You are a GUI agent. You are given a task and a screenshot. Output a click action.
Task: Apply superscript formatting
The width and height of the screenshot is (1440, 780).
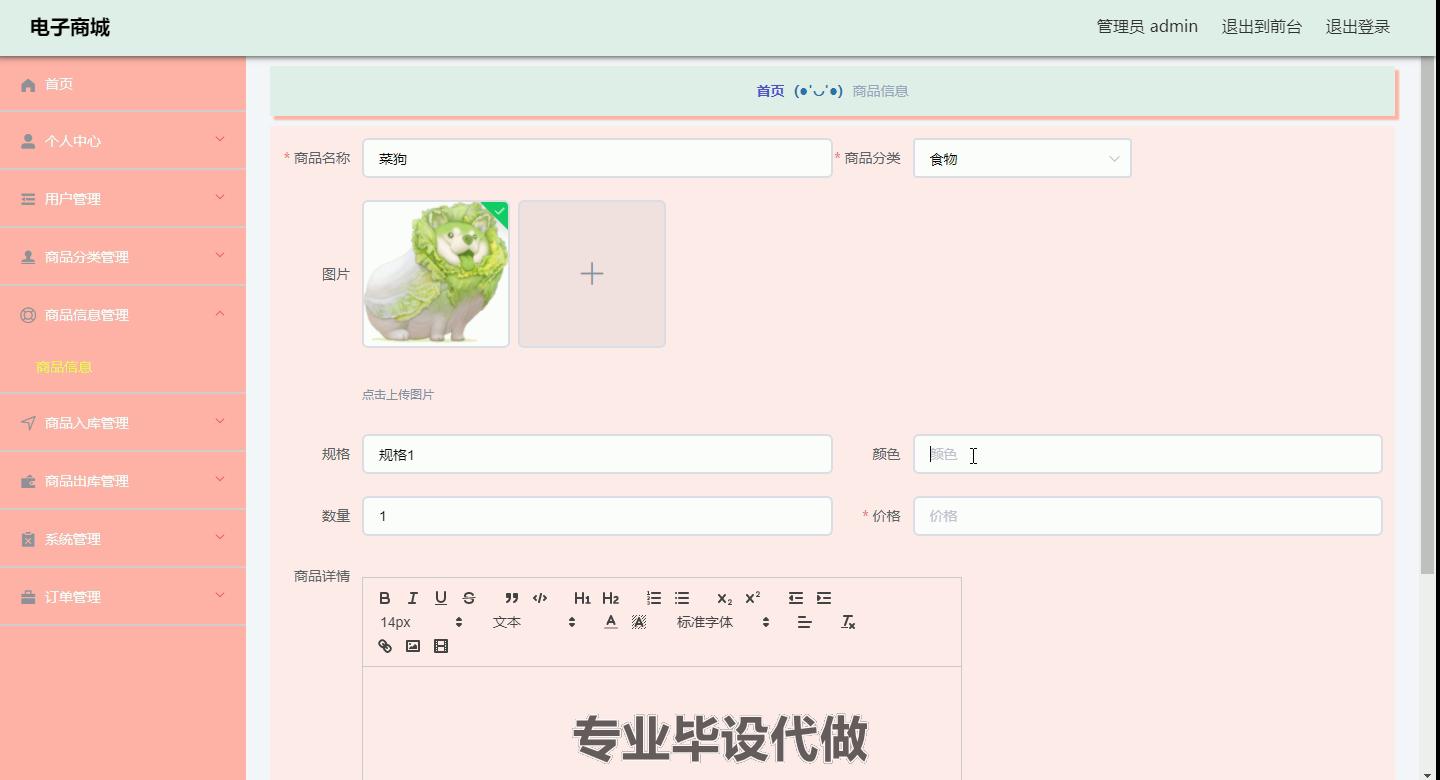click(x=753, y=598)
